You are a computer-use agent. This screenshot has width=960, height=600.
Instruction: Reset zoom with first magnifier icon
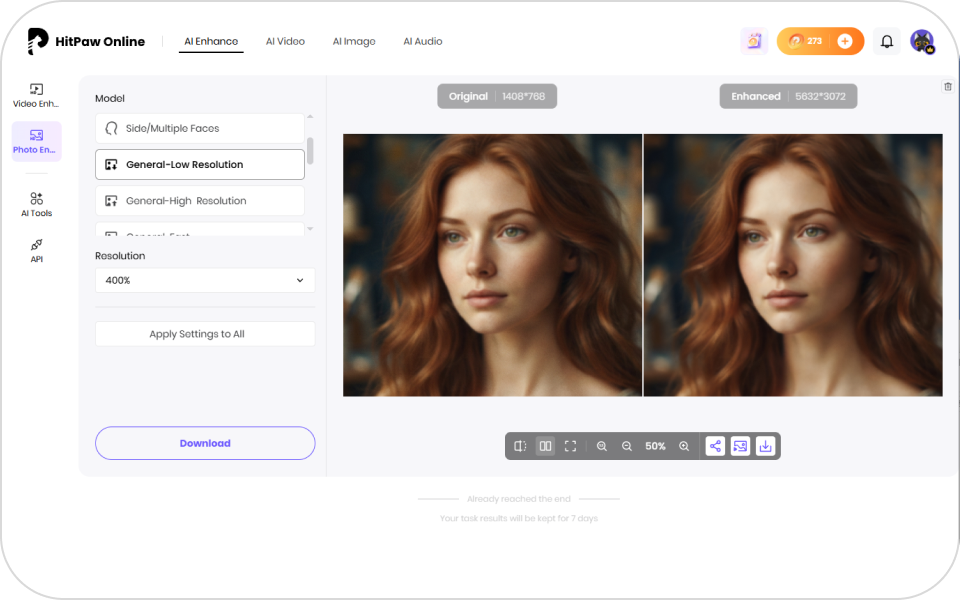602,446
